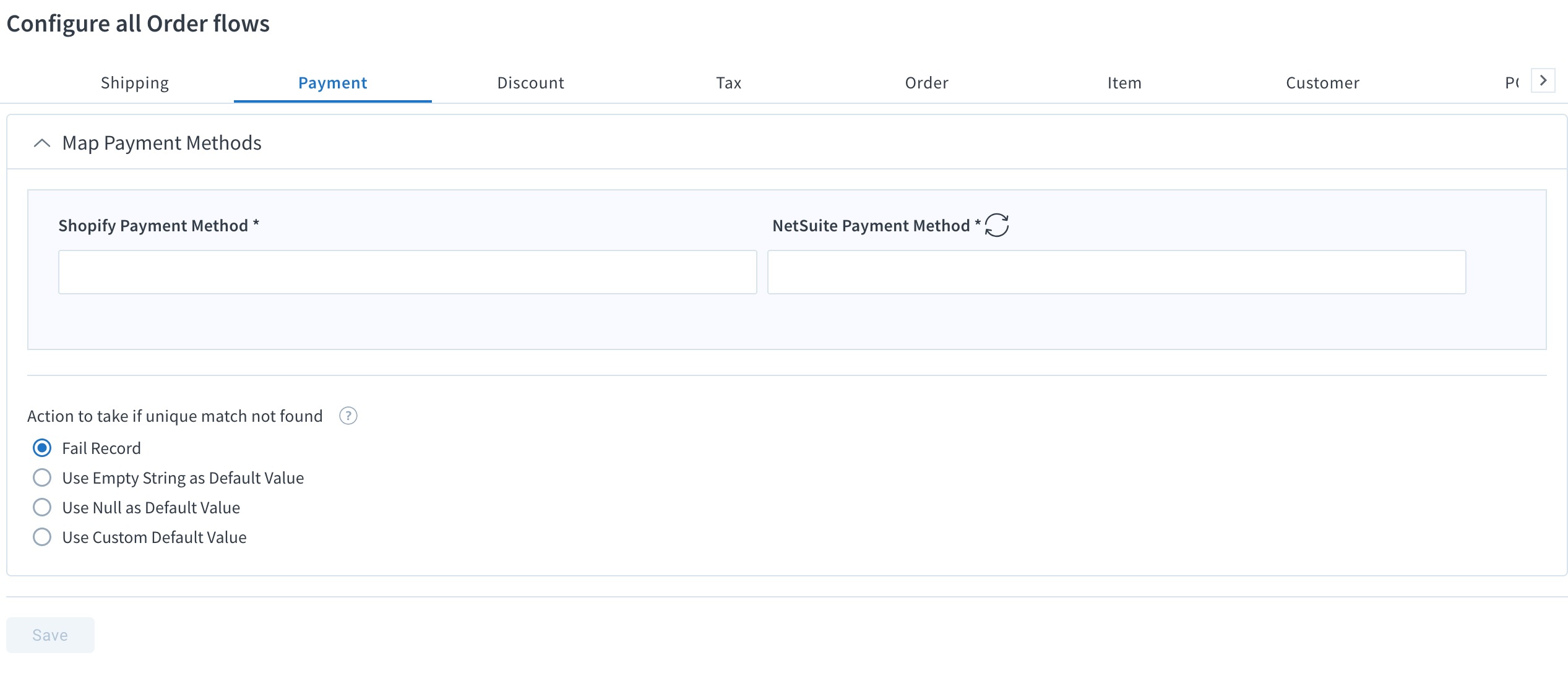The width and height of the screenshot is (1568, 684).
Task: Click the Save button
Action: [50, 635]
